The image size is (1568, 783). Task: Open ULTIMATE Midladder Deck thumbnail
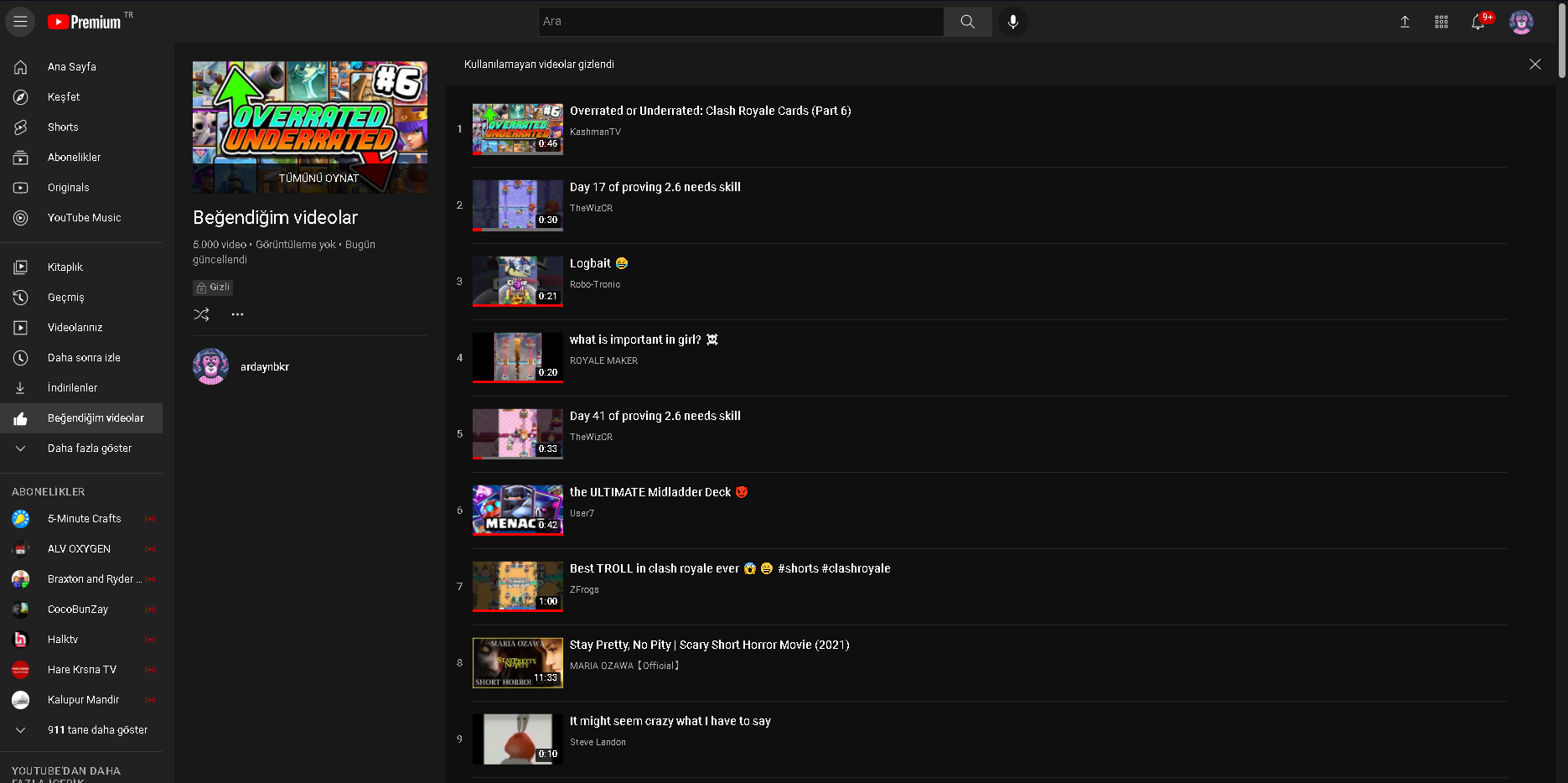click(518, 511)
